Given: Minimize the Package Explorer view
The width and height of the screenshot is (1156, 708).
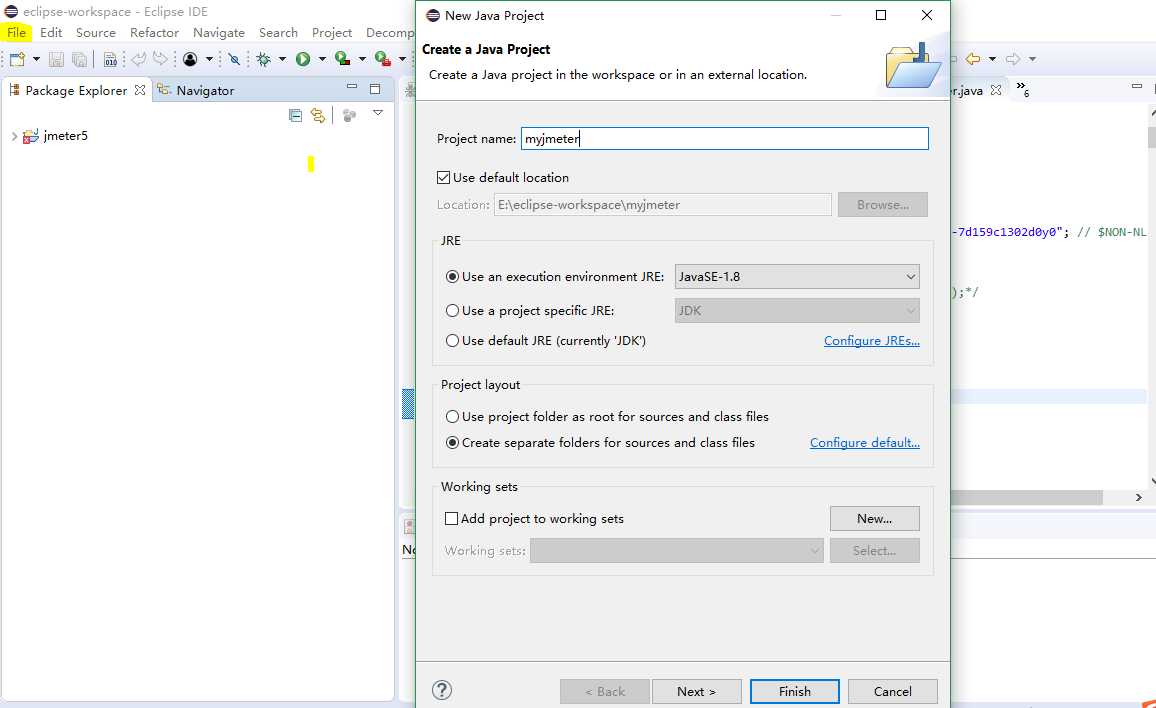Looking at the screenshot, I should 352,88.
